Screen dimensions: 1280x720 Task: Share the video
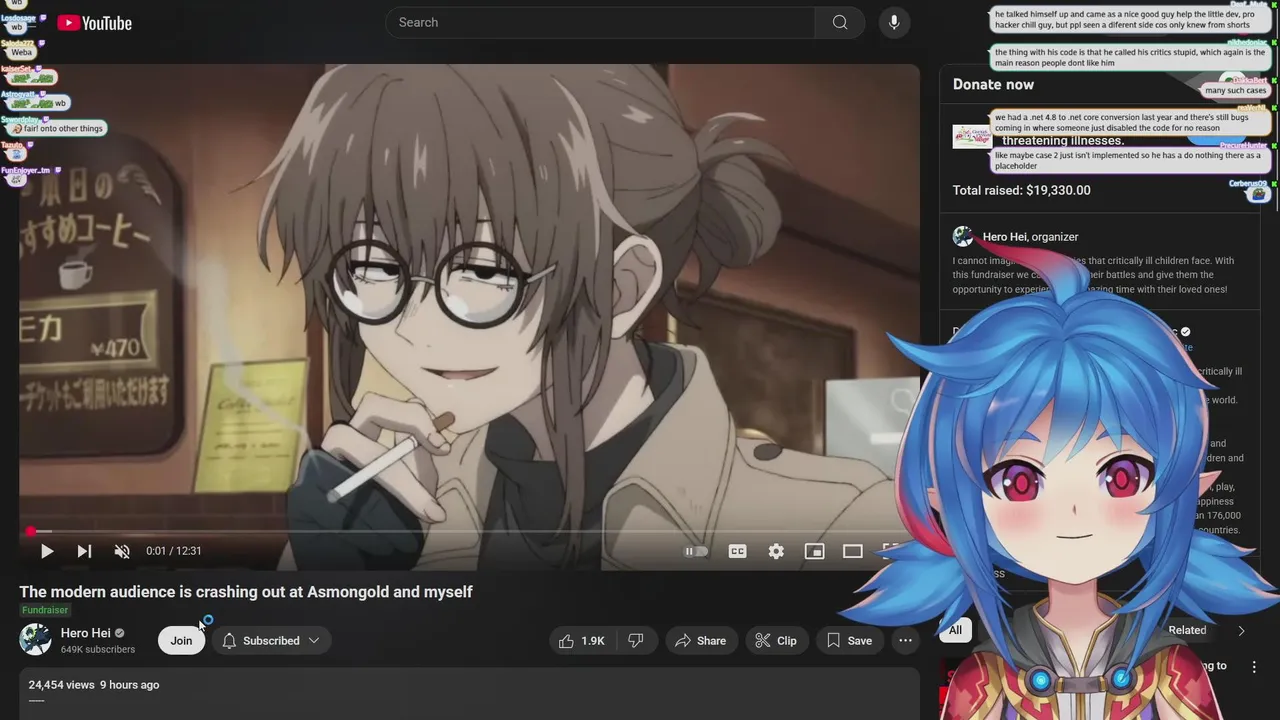pos(702,641)
